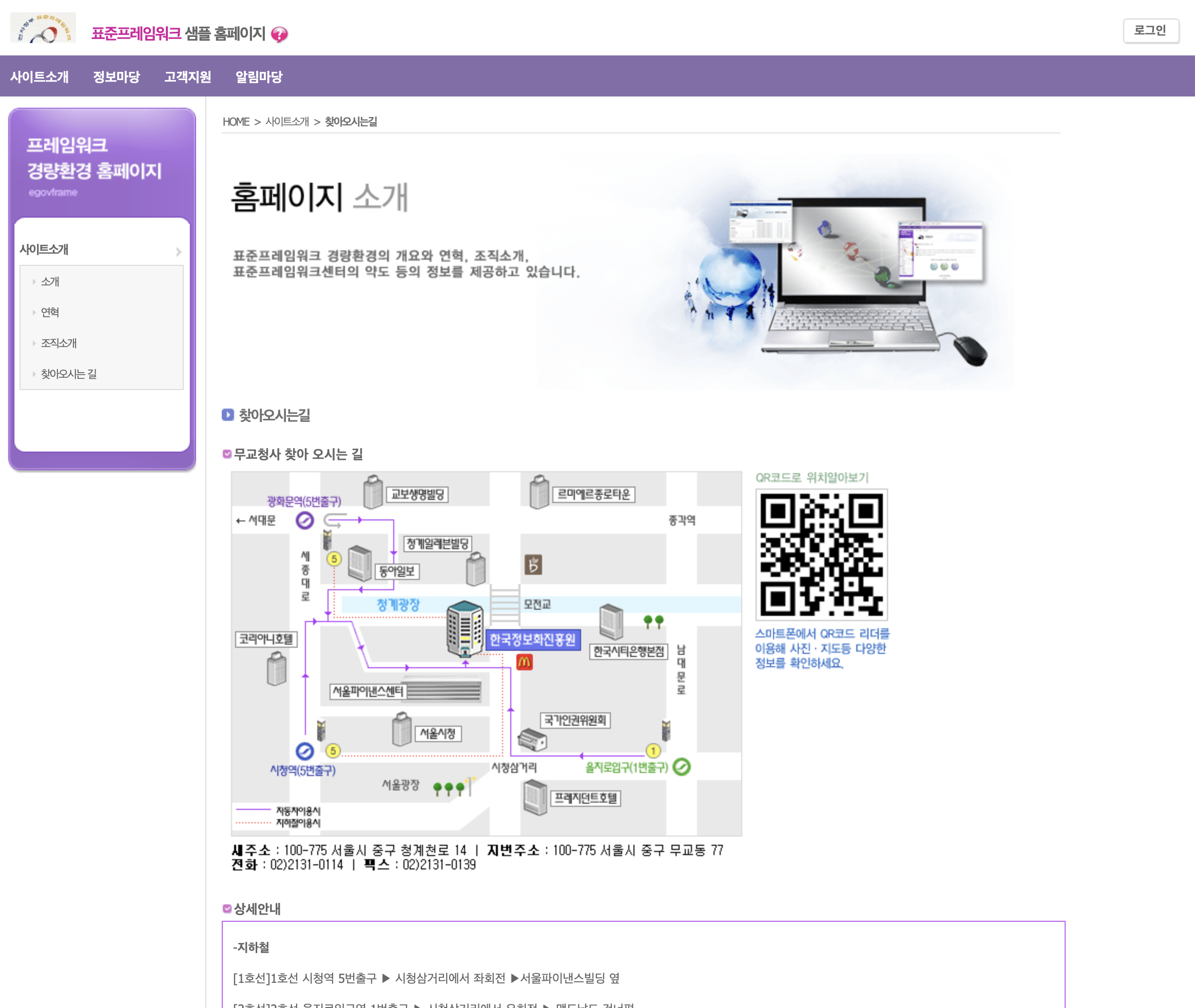This screenshot has width=1195, height=1008.
Task: Select 연혁 in the sidebar
Action: (50, 312)
